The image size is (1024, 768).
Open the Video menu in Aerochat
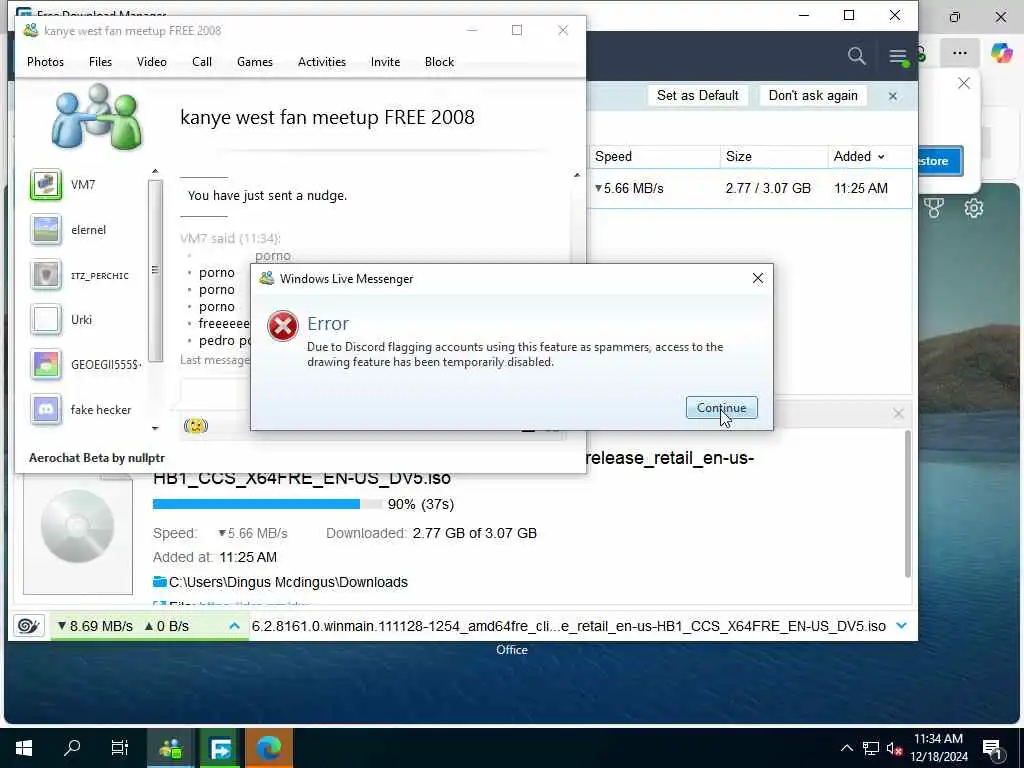pyautogui.click(x=152, y=62)
